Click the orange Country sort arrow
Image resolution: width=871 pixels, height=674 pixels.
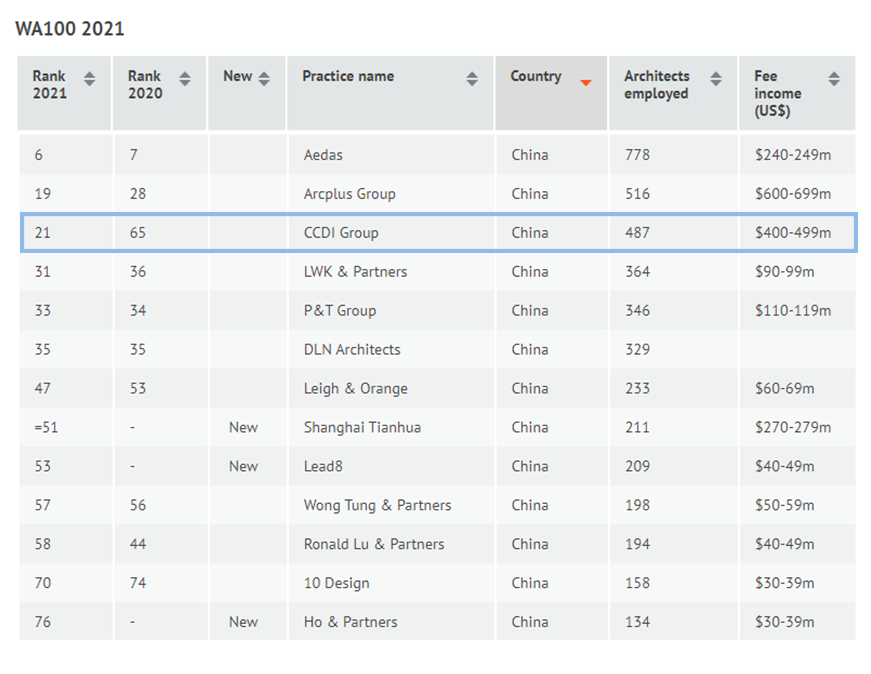click(x=585, y=83)
